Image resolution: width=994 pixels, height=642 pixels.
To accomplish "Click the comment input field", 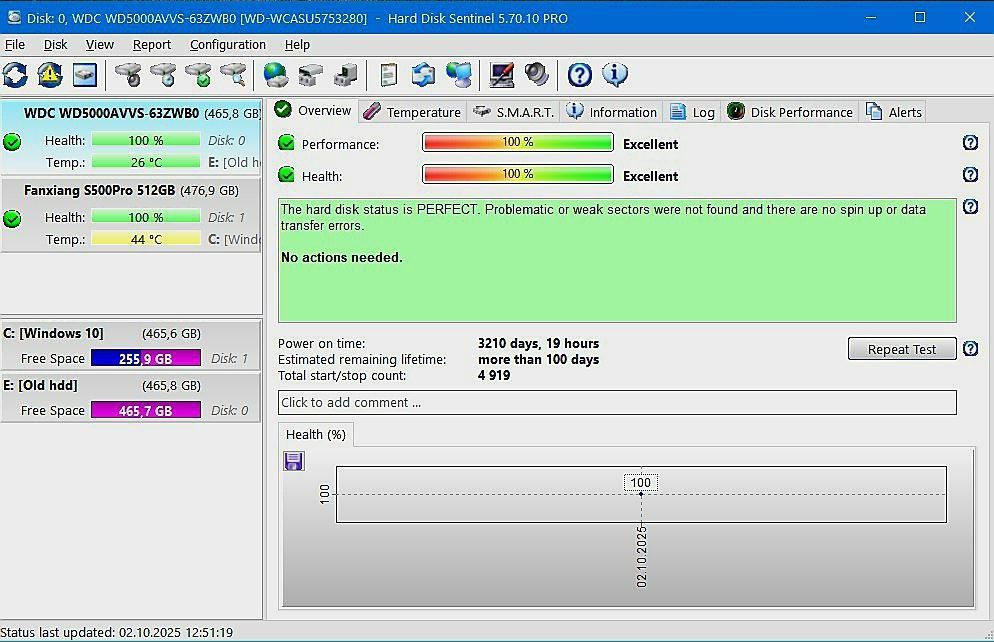I will coord(617,402).
